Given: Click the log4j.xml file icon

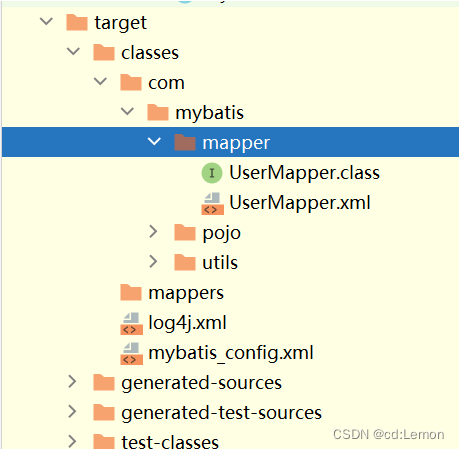Looking at the screenshot, I should click(x=131, y=323).
